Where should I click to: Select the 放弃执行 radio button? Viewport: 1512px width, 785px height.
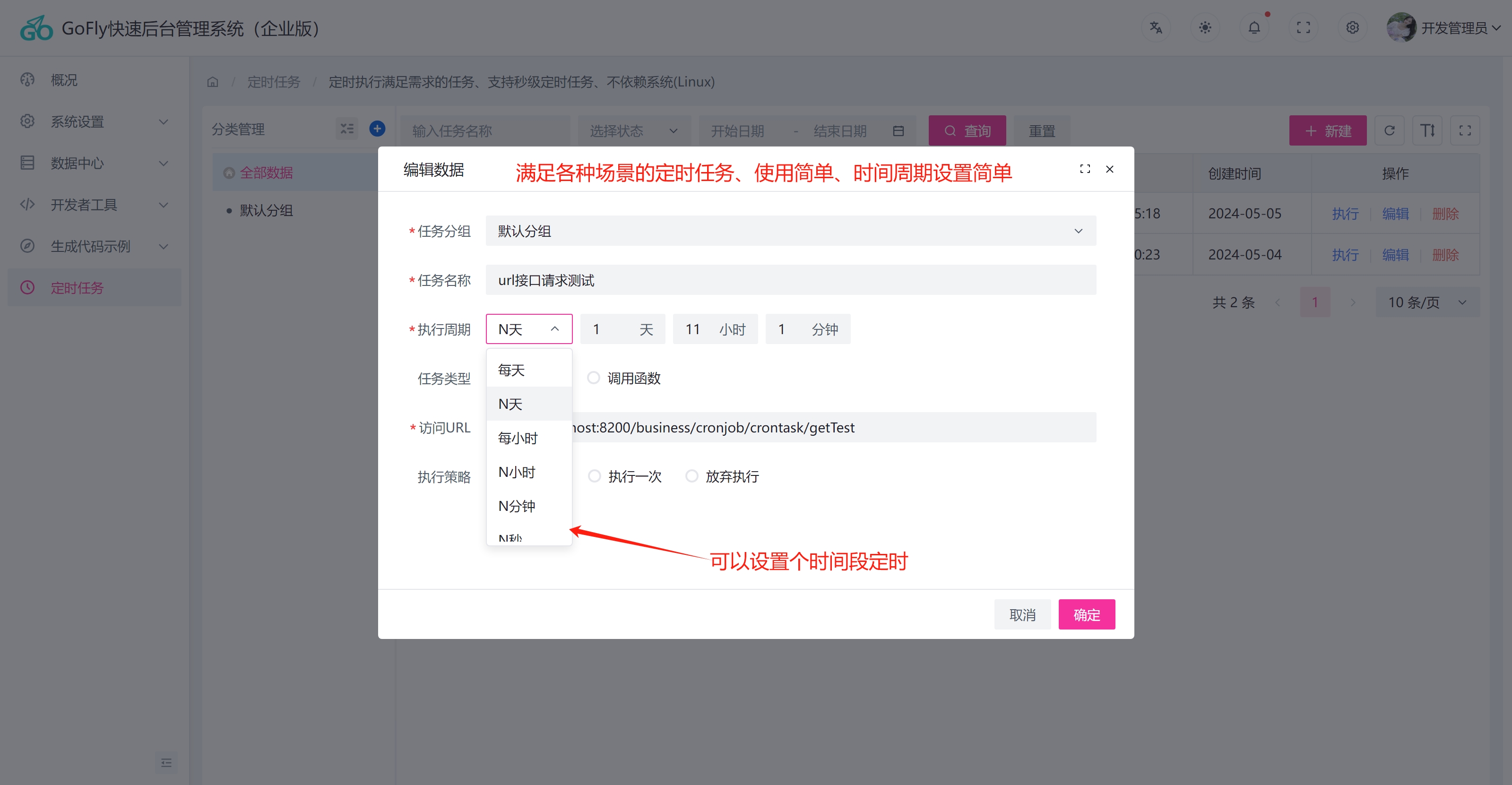[x=692, y=476]
